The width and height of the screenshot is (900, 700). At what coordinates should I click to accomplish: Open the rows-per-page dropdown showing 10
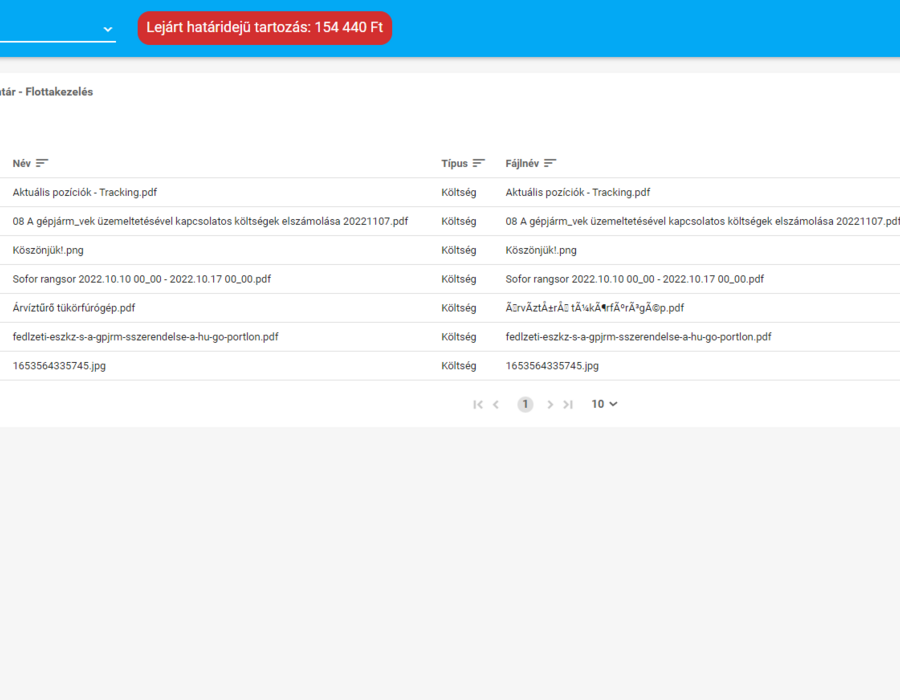tap(604, 405)
